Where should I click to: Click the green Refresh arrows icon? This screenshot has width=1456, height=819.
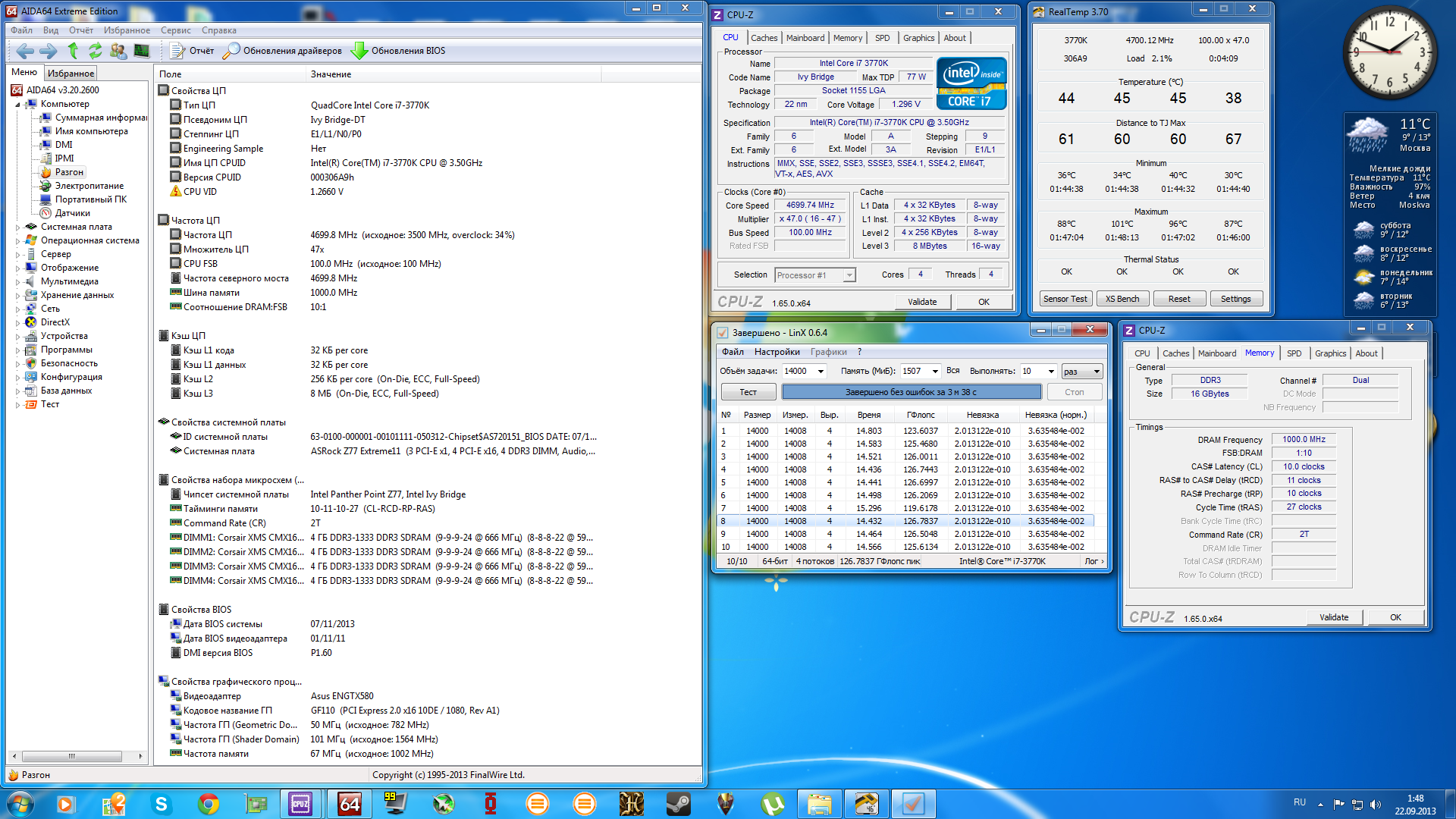click(96, 51)
